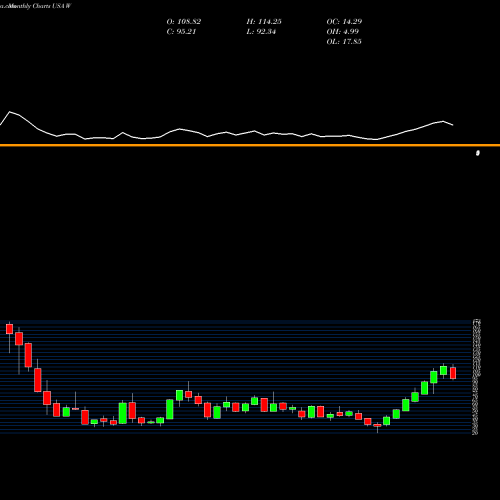Select the low price value L: 92.34
This screenshot has width=500, height=500.
261,32
